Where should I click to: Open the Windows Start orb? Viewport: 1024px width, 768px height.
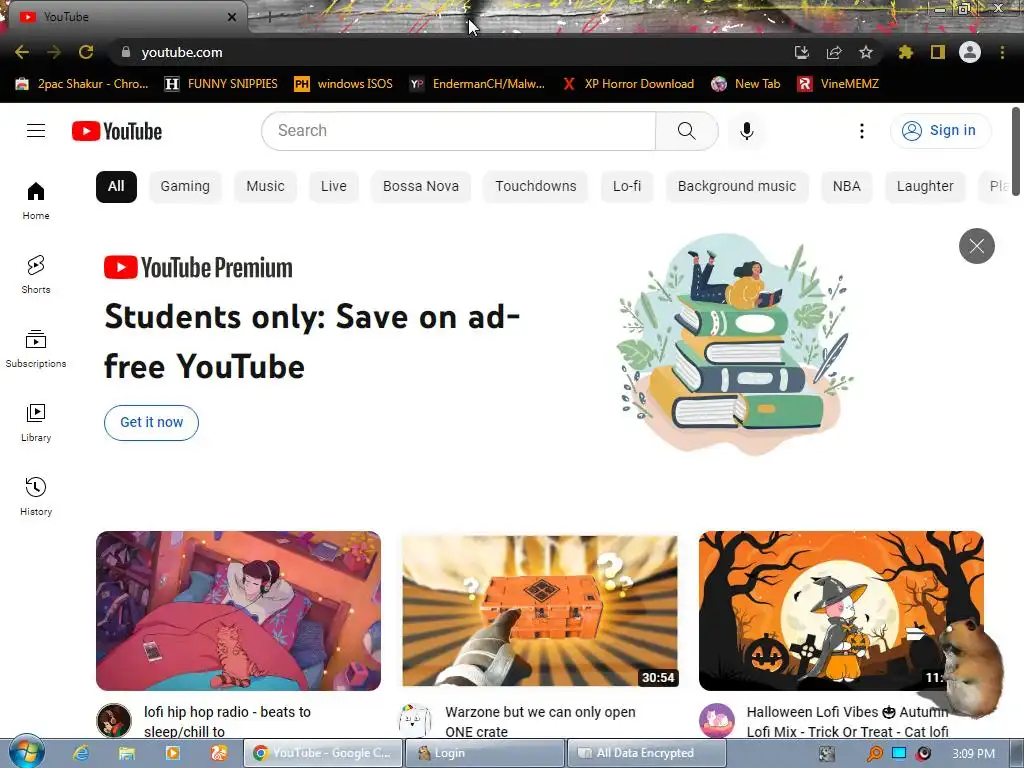tap(26, 752)
